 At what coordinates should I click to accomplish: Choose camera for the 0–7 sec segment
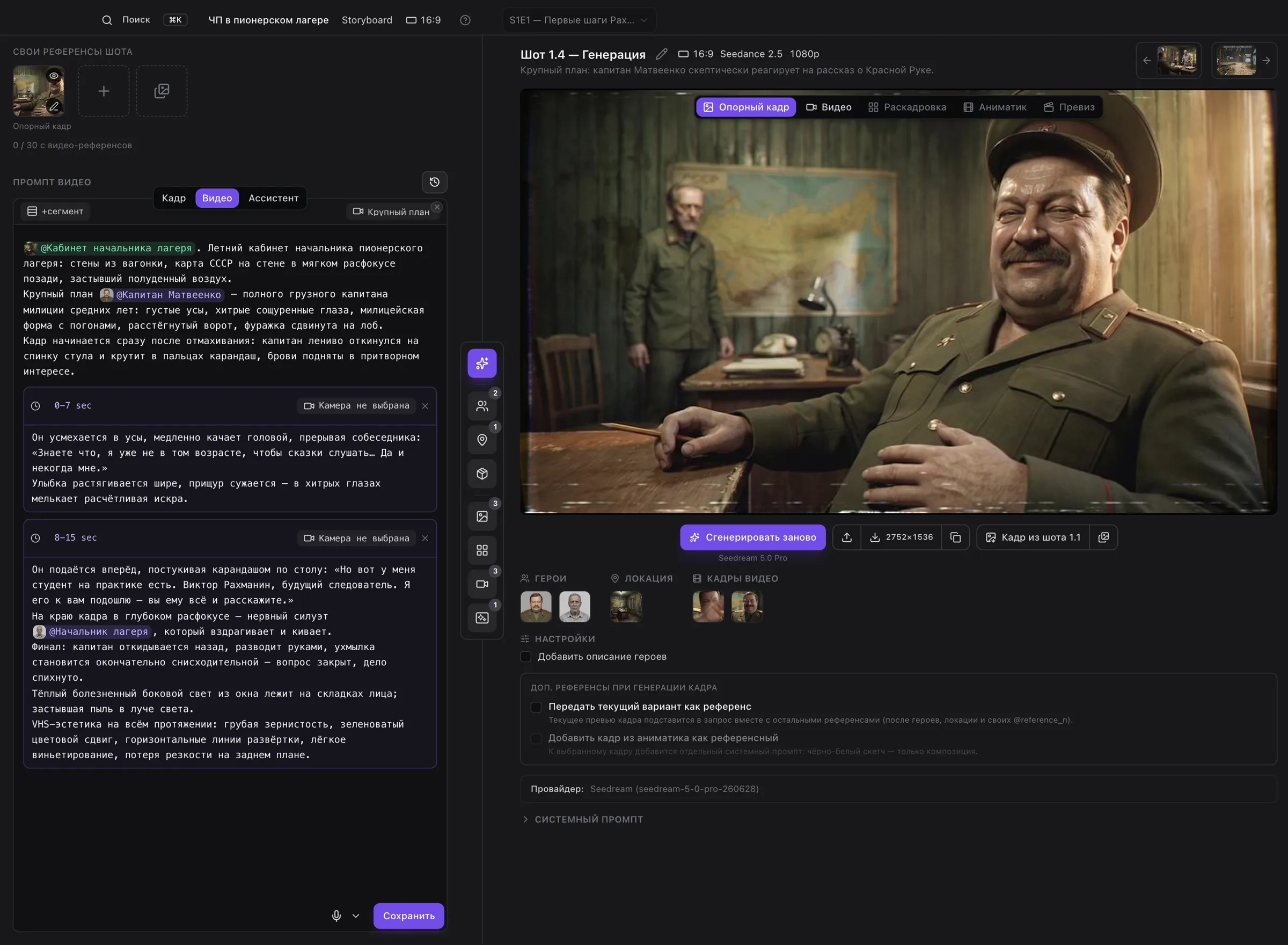(x=357, y=405)
